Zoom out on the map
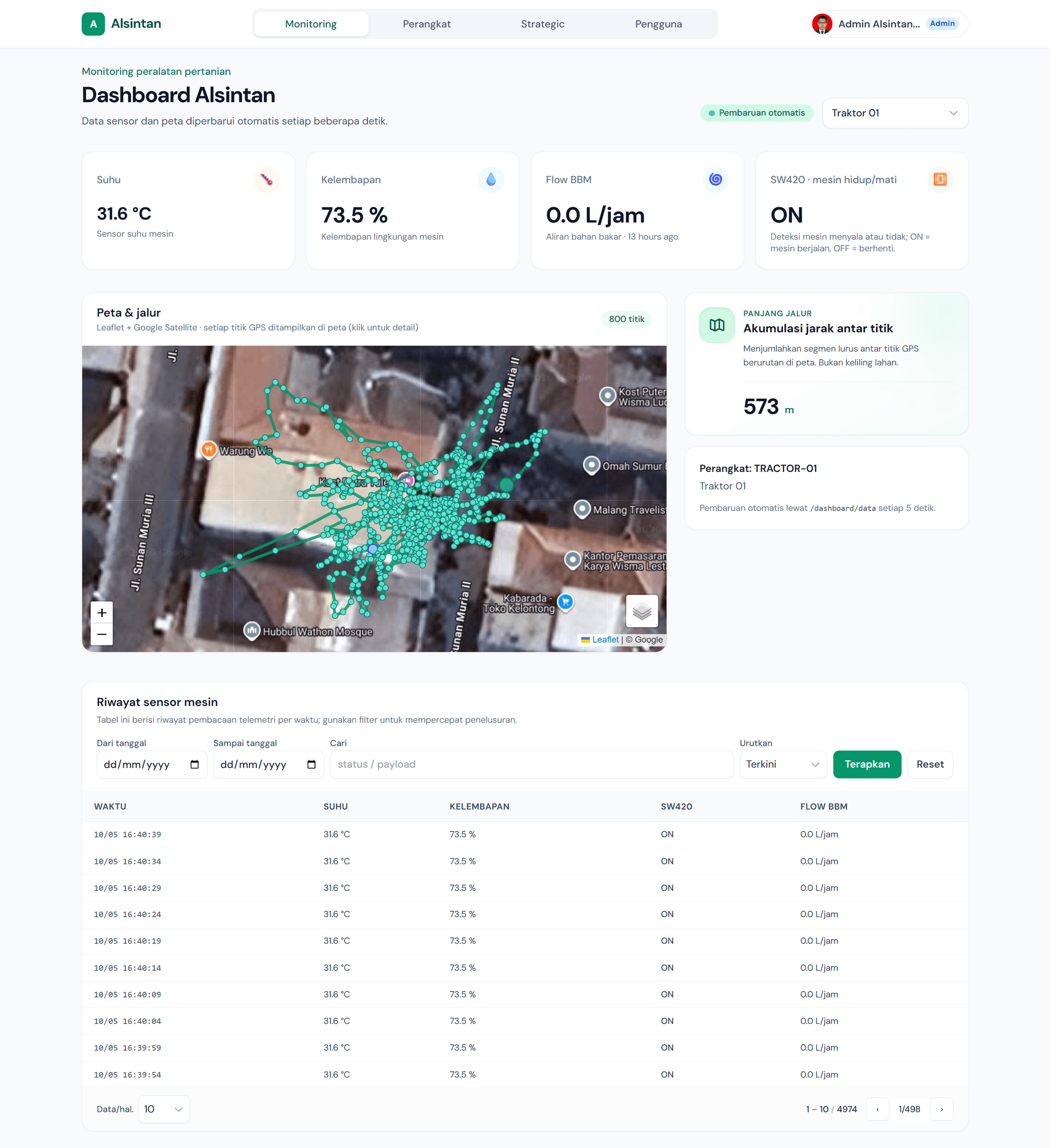 (102, 634)
